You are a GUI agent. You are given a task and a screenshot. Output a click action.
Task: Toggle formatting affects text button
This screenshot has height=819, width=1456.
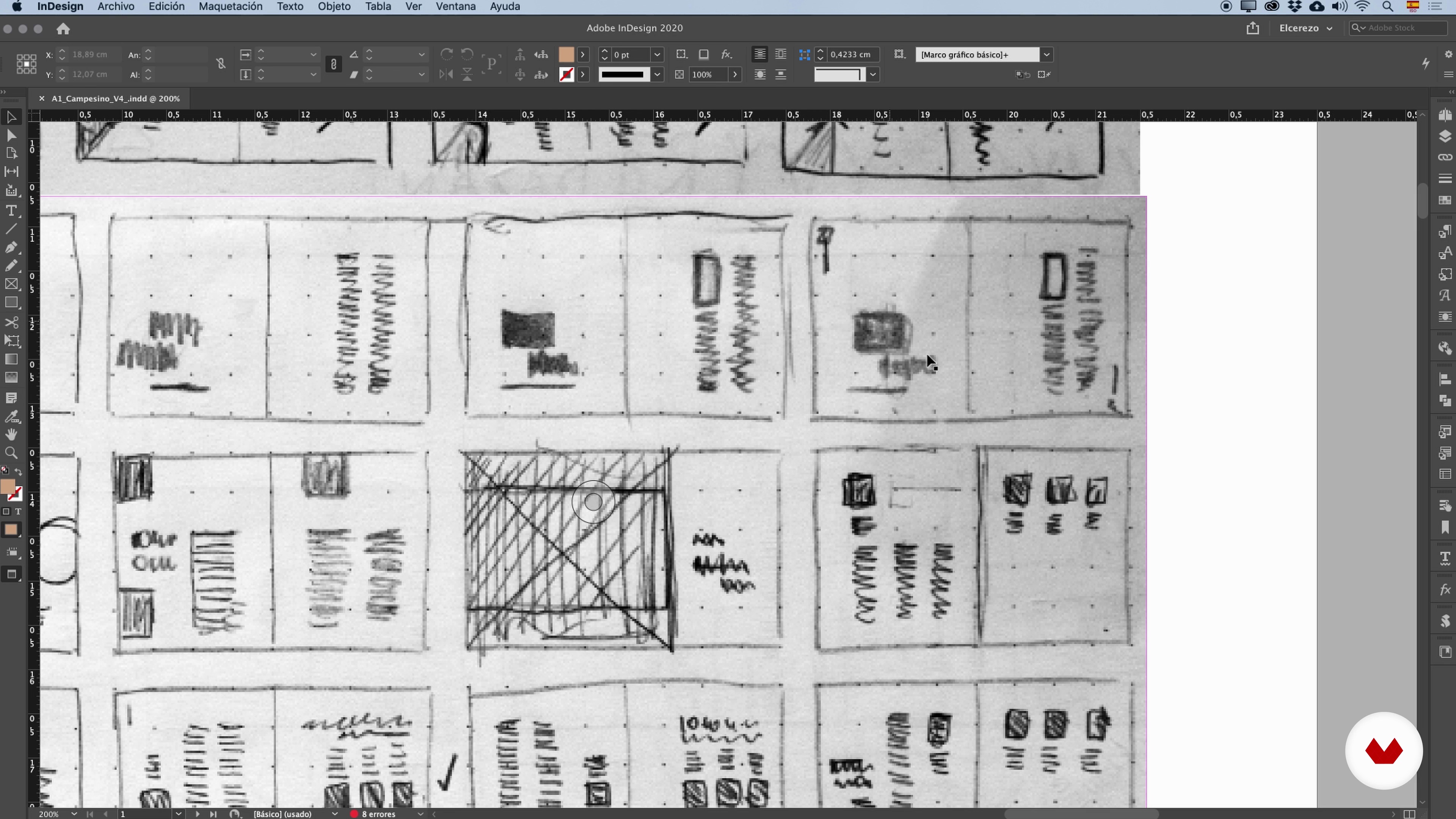[18, 511]
